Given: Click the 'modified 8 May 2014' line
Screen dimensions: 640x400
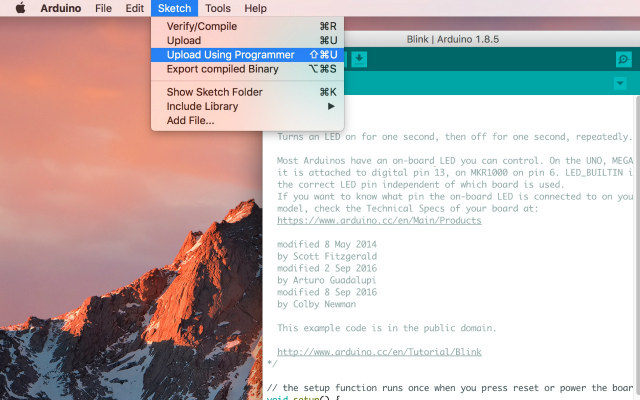Looking at the screenshot, I should pyautogui.click(x=327, y=244).
